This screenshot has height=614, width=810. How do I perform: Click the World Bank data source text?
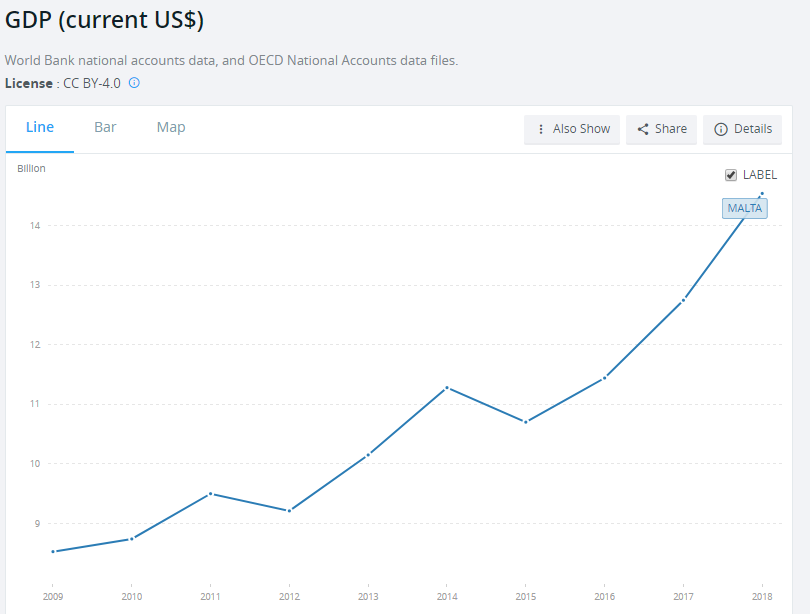click(231, 60)
